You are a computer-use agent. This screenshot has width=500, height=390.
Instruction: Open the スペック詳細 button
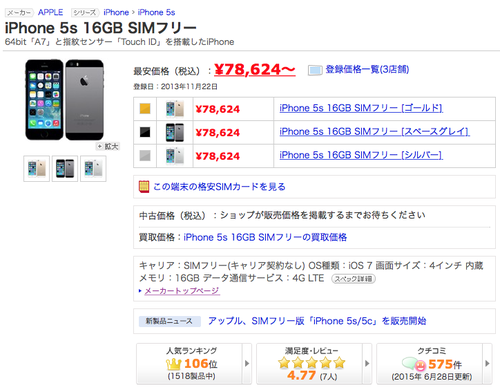353,279
